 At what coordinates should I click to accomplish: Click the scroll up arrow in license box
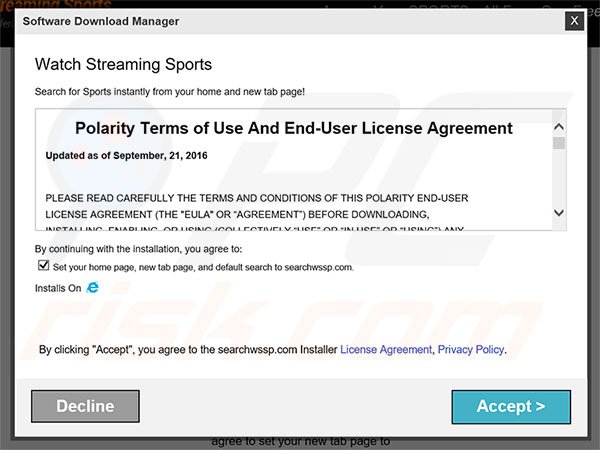tap(559, 127)
